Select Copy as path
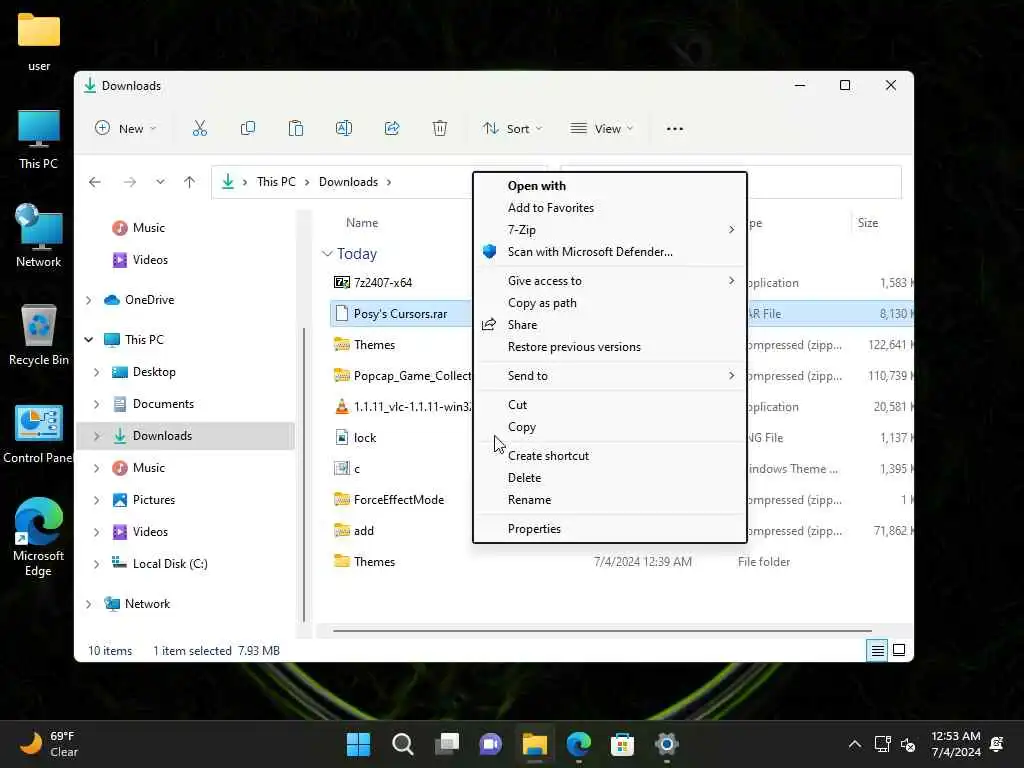Screen dimensions: 1024x768 (x=610, y=303)
